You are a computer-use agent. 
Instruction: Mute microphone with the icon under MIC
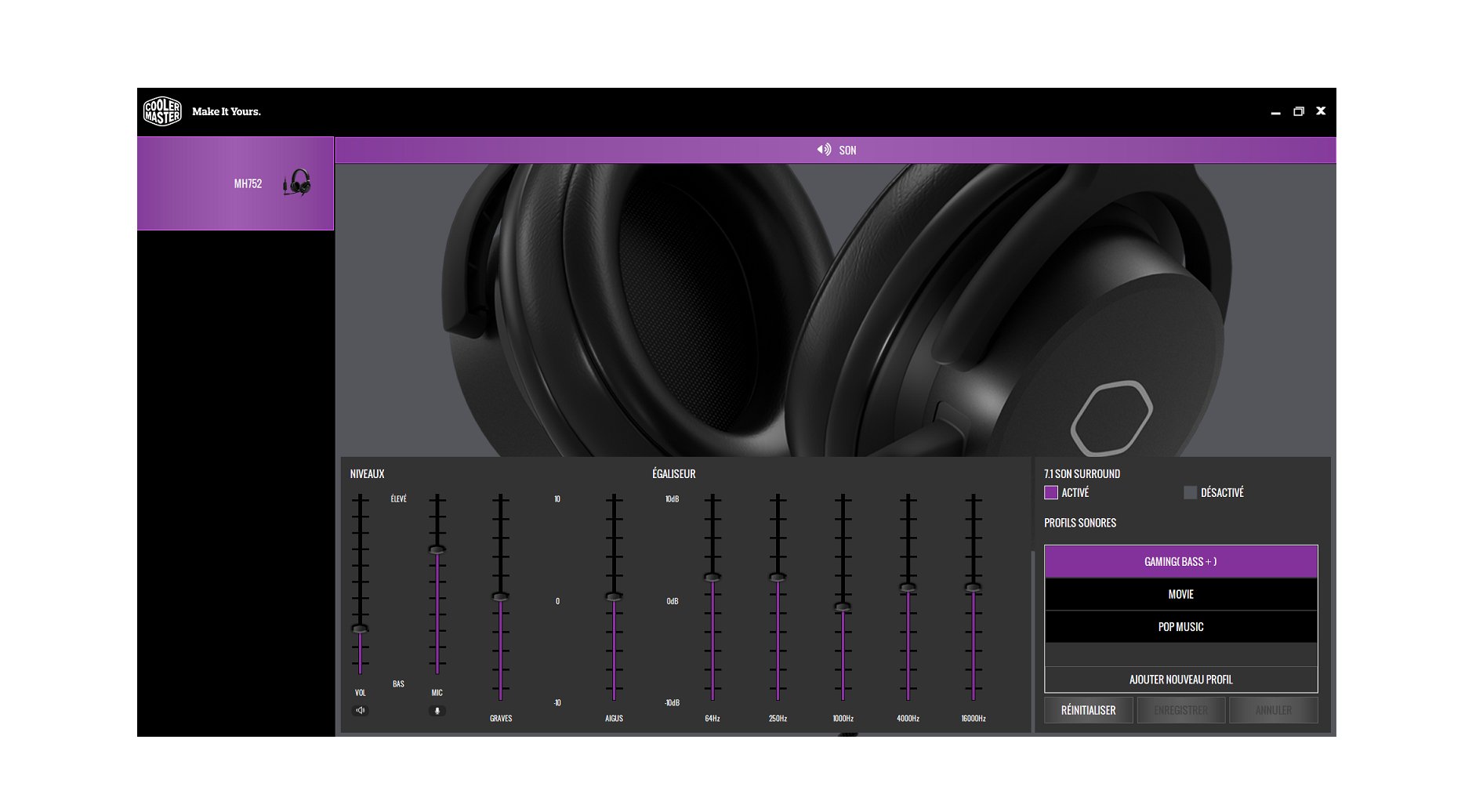click(x=437, y=710)
